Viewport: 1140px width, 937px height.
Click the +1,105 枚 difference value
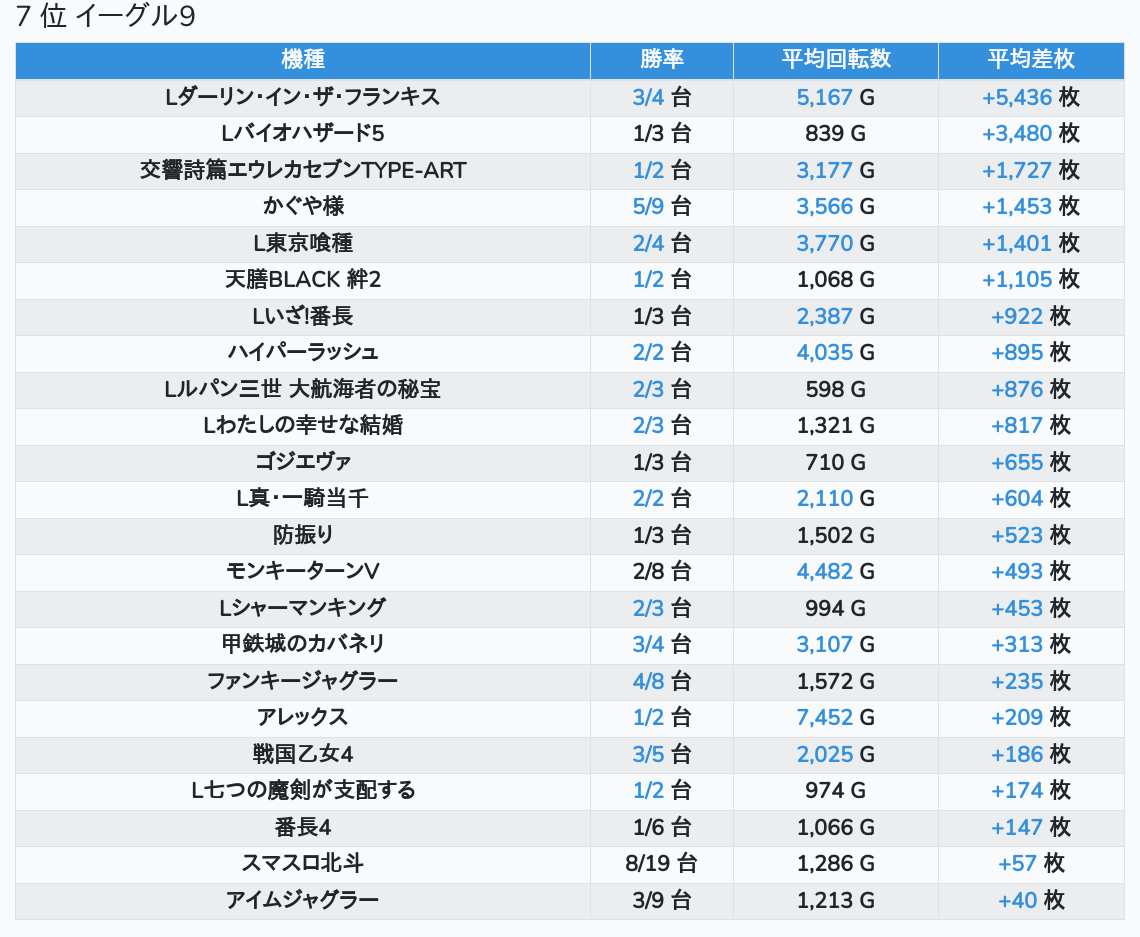[x=1031, y=279]
